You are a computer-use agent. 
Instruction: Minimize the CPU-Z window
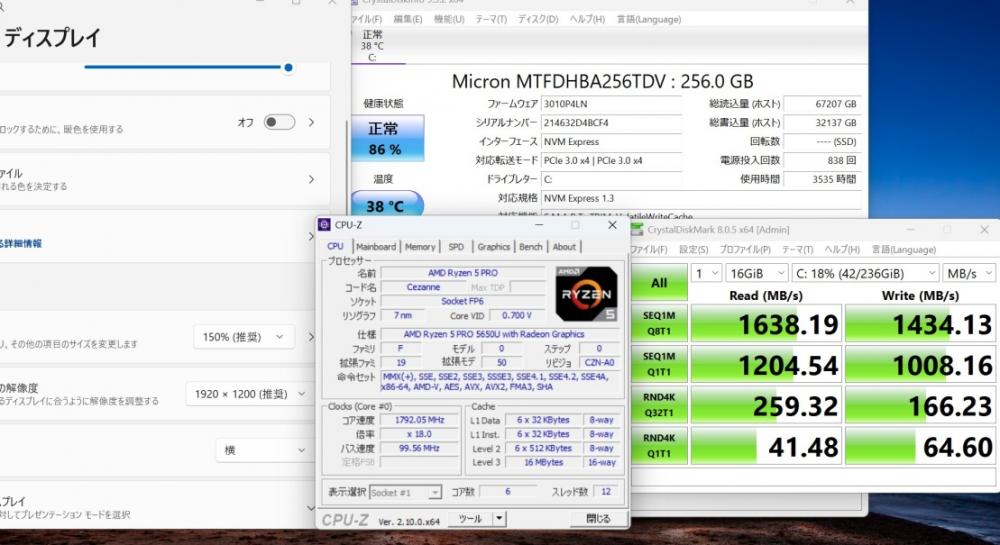tap(539, 225)
